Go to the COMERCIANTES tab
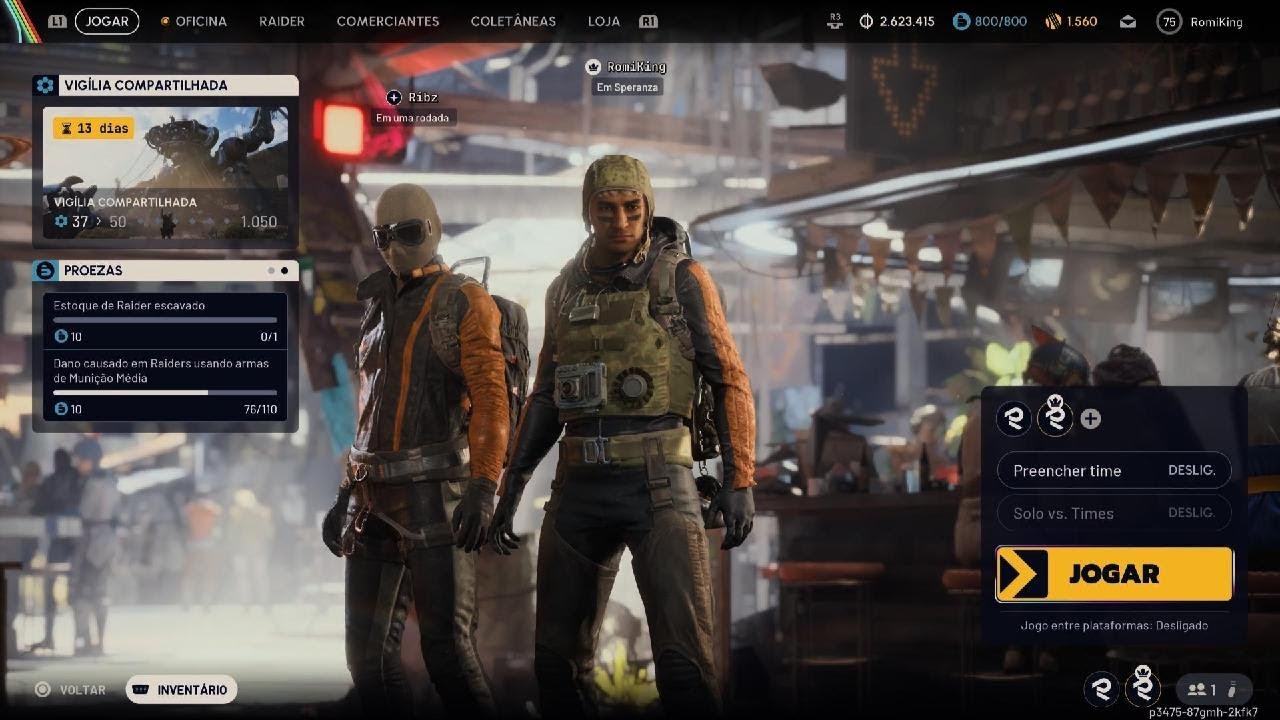Screen dimensions: 1280x720 click(388, 21)
